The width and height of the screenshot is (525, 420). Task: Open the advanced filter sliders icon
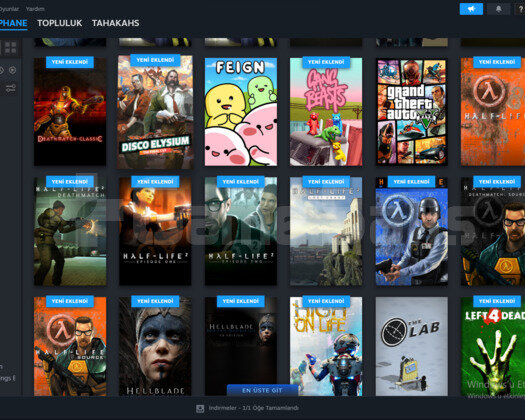(x=10, y=88)
